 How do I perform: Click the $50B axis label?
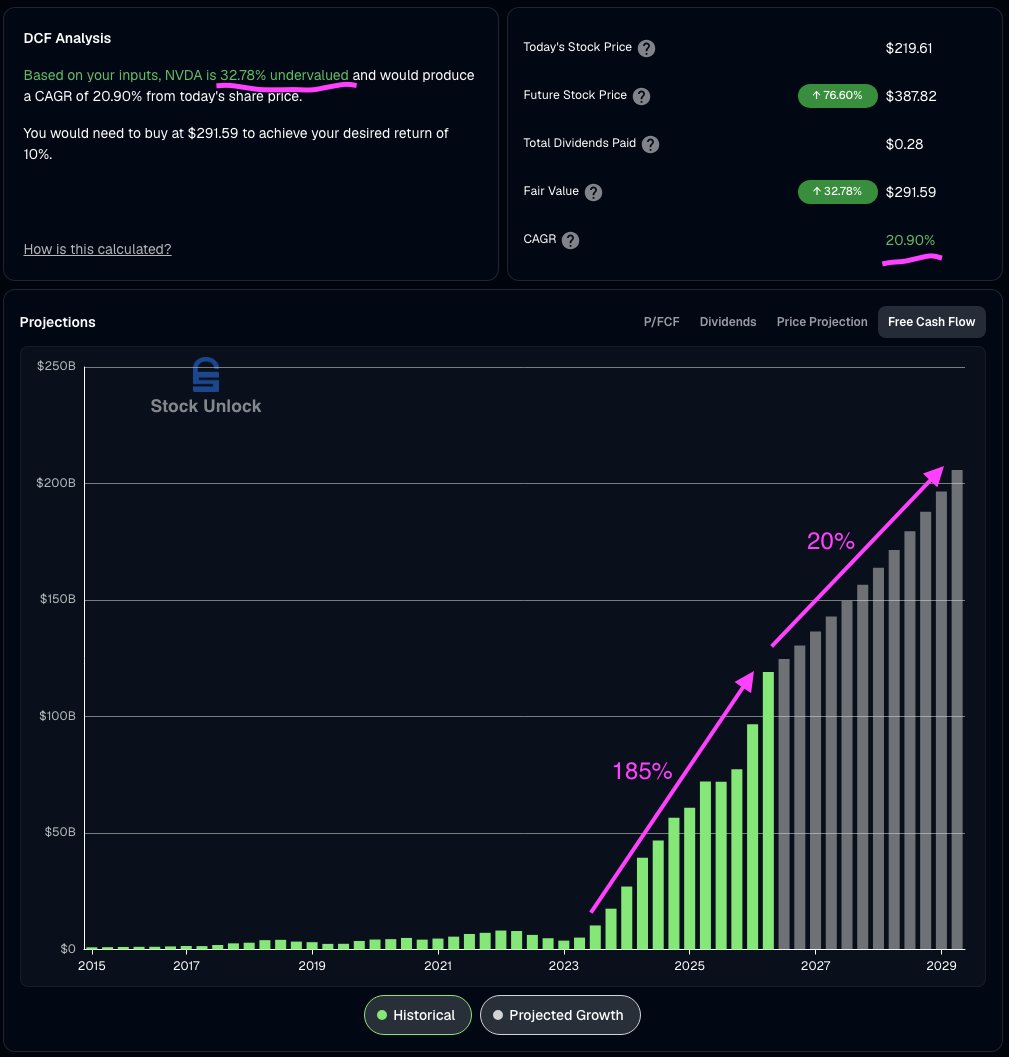point(60,832)
